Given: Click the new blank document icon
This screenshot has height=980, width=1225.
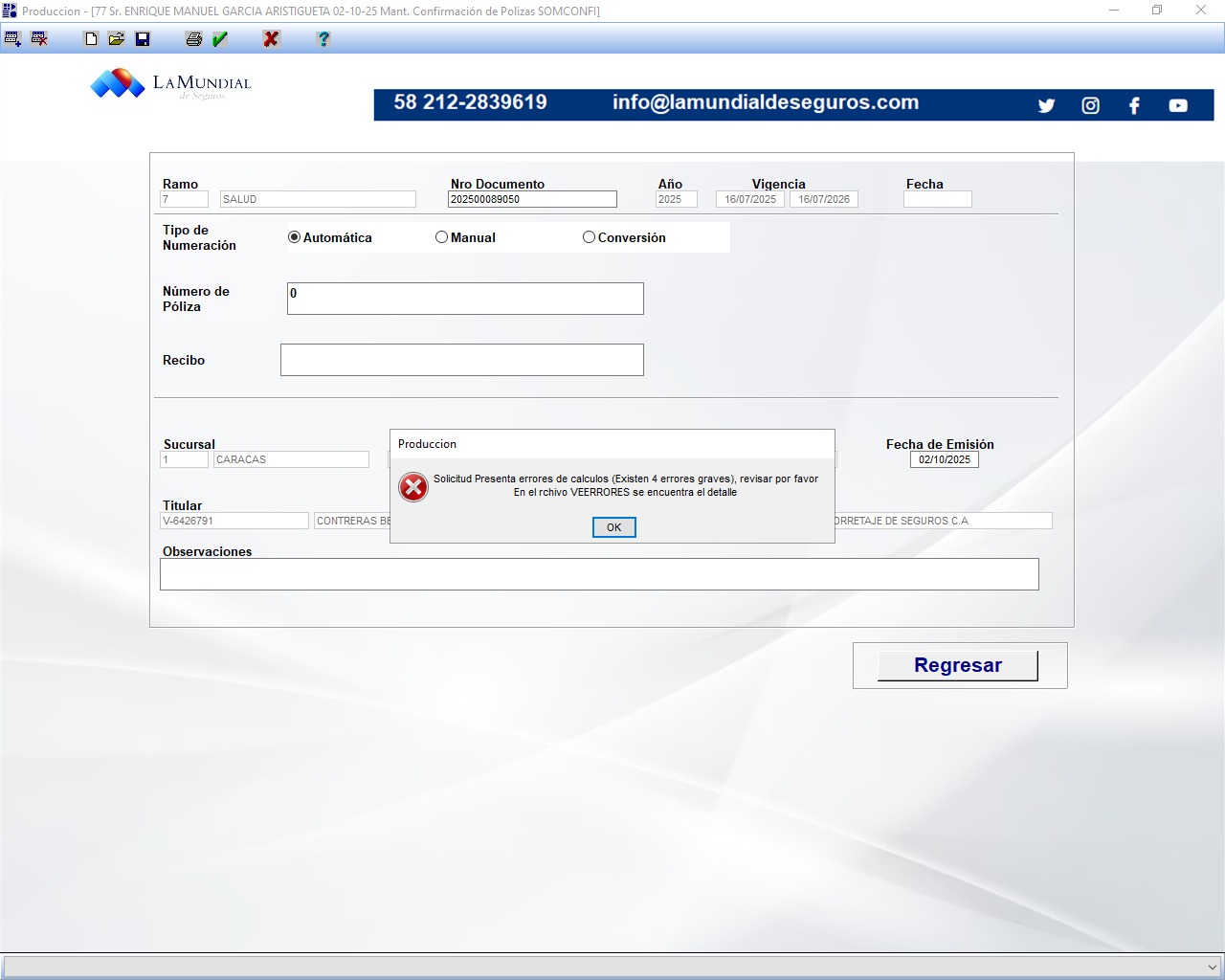Looking at the screenshot, I should click(91, 39).
